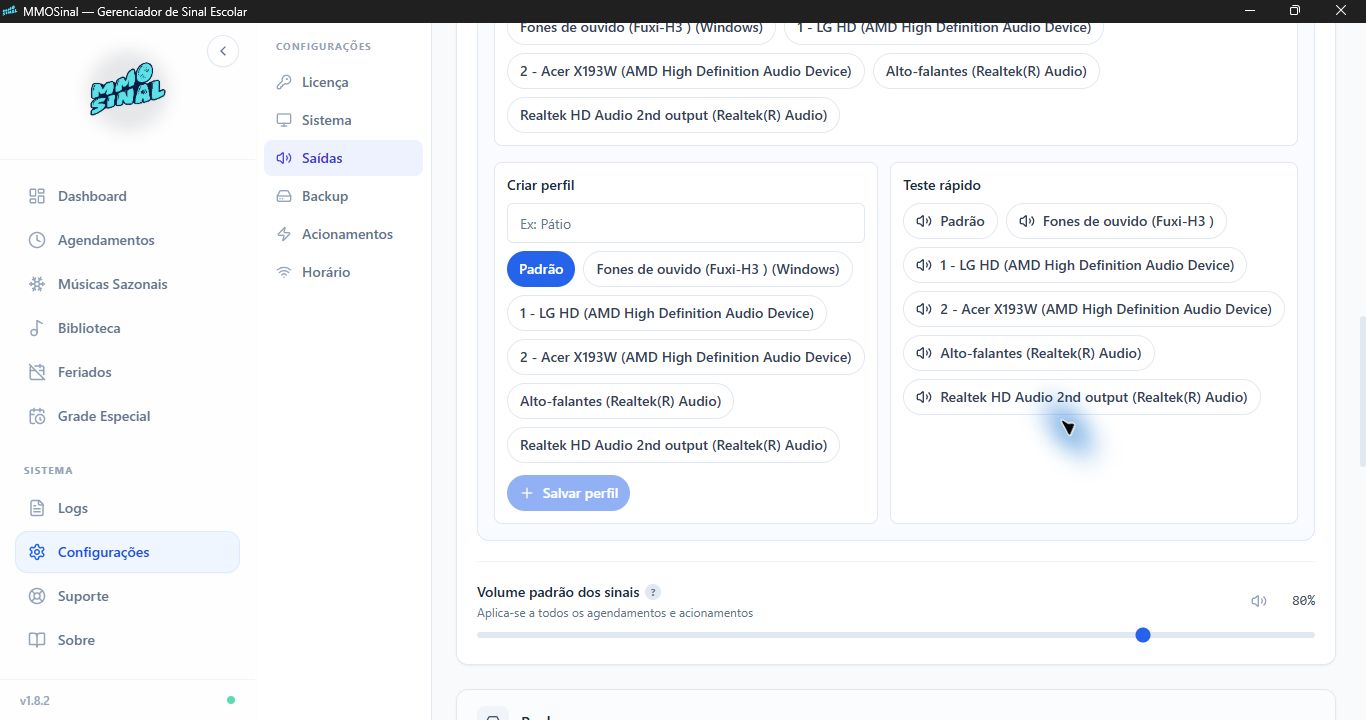Test Realtek HD Audio 2nd output in Teste rápido

click(x=1082, y=397)
